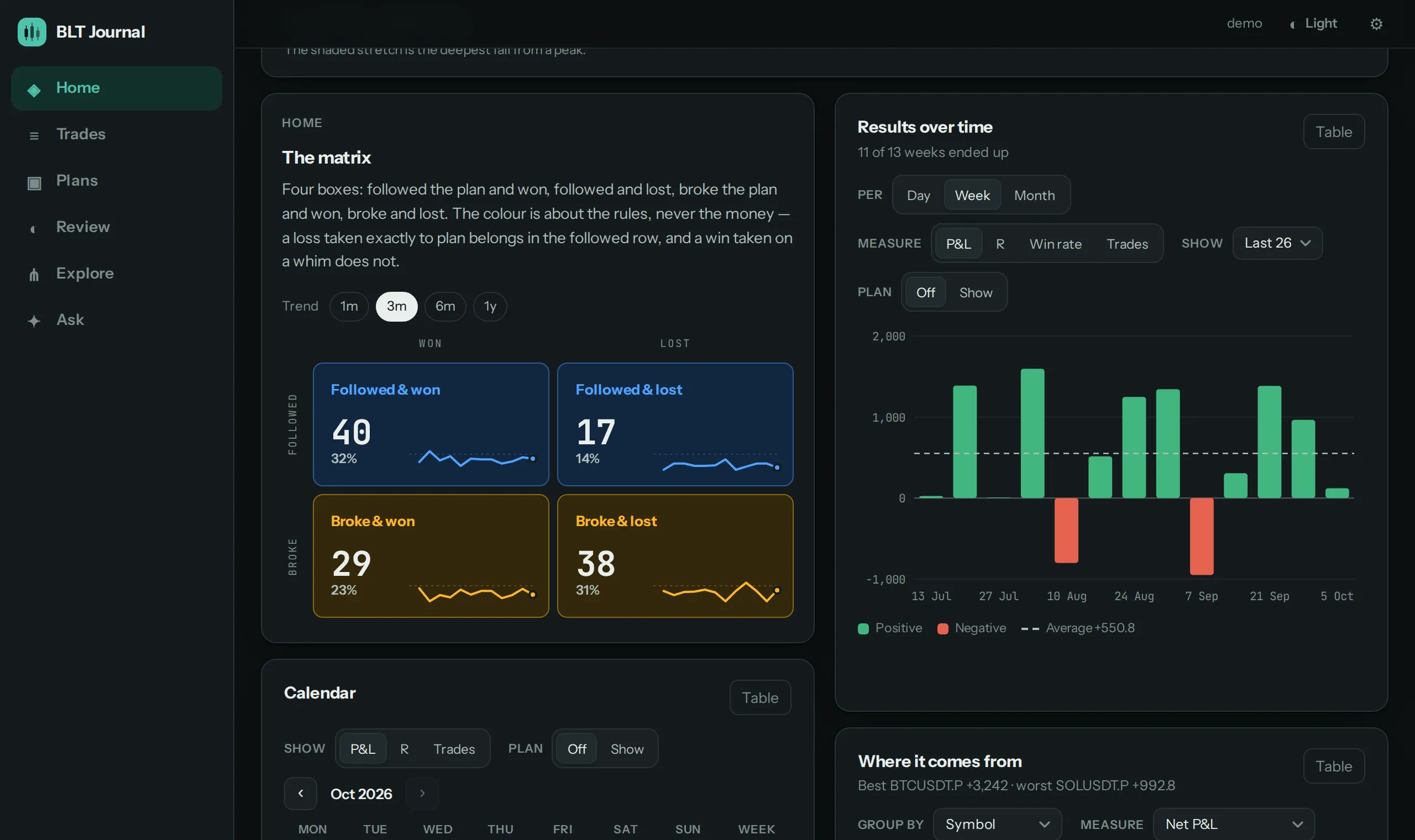Click the Explore icon in sidebar
The image size is (1415, 840).
pos(34,275)
